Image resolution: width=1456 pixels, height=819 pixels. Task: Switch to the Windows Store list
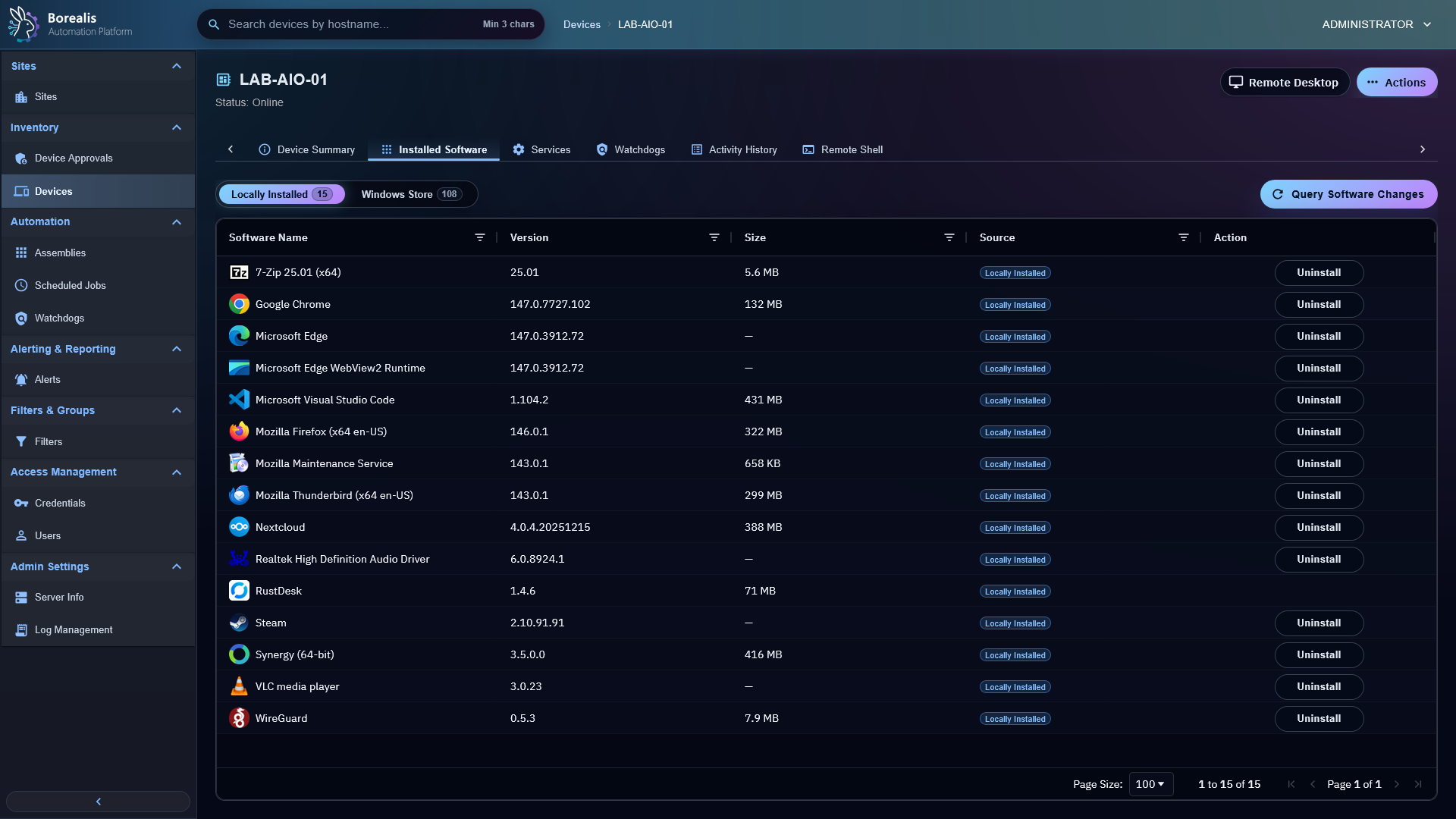click(412, 194)
